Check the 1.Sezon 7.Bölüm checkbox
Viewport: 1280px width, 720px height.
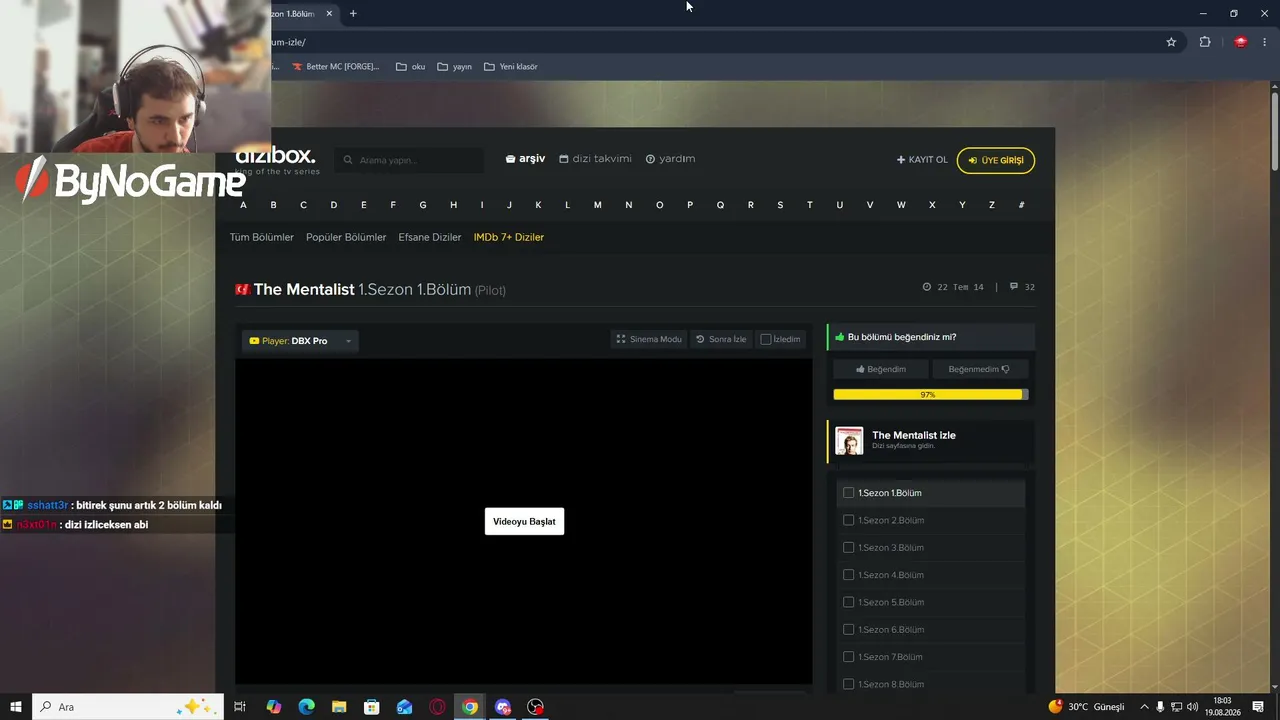tap(849, 657)
